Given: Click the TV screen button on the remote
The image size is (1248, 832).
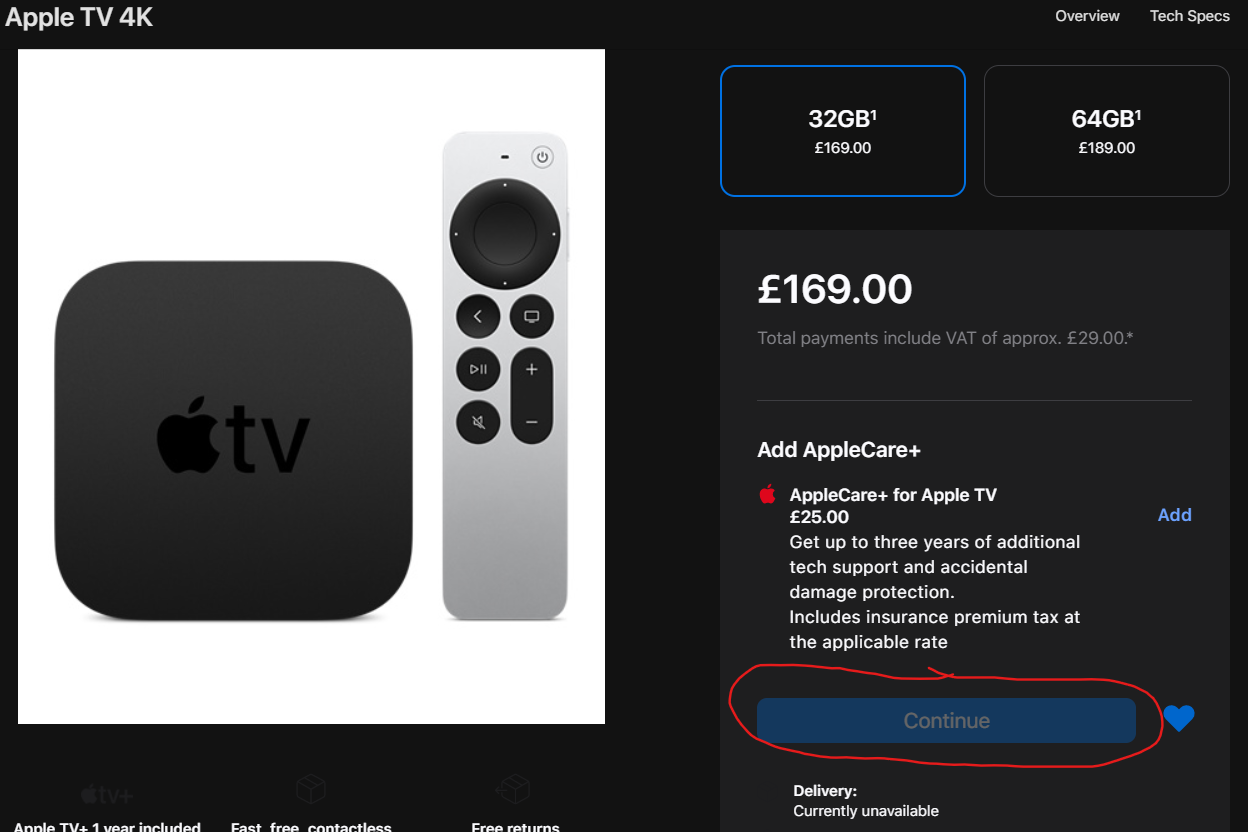Looking at the screenshot, I should pyautogui.click(x=532, y=317).
